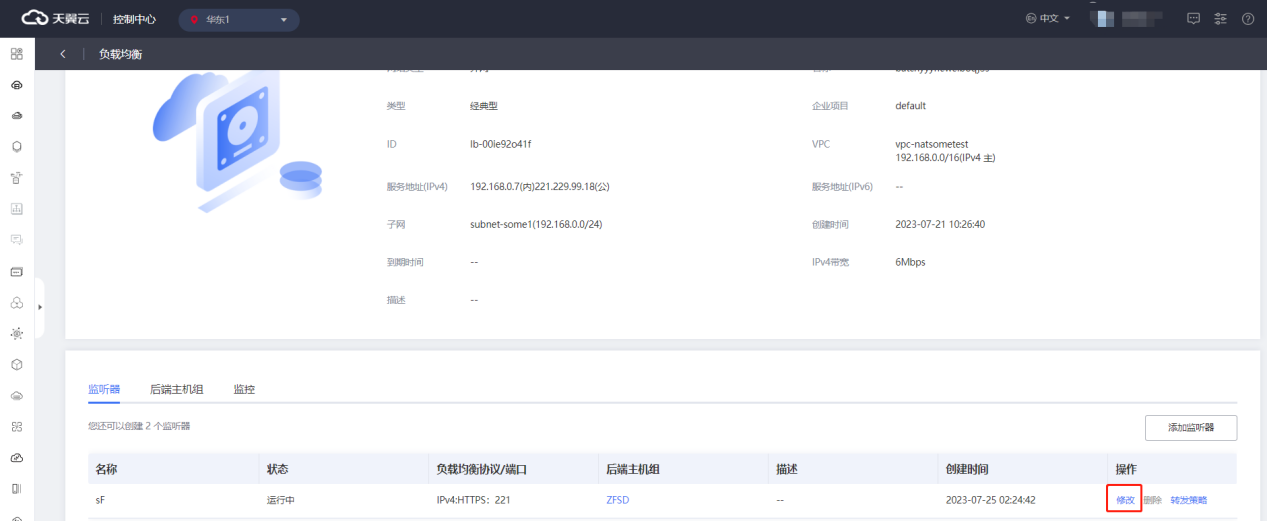Viewport: 1267px width, 521px height.
Task: Click the bar chart icon in sidebar
Action: click(17, 209)
